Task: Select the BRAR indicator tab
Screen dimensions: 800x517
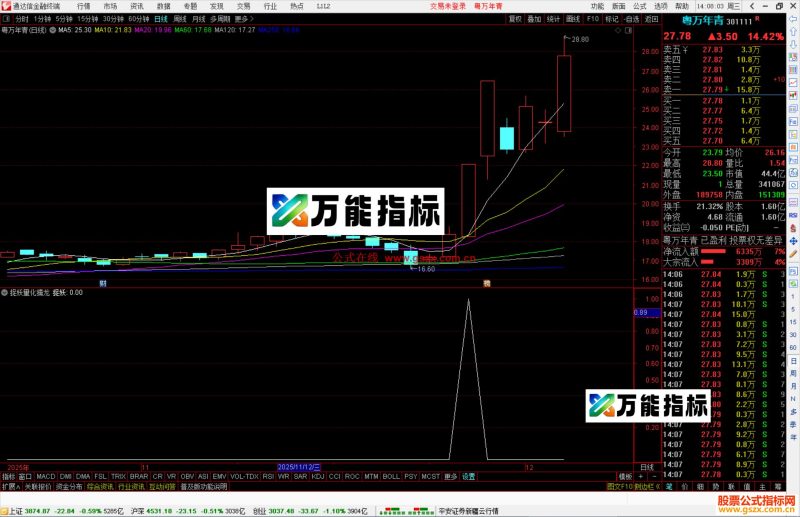Action: point(138,476)
